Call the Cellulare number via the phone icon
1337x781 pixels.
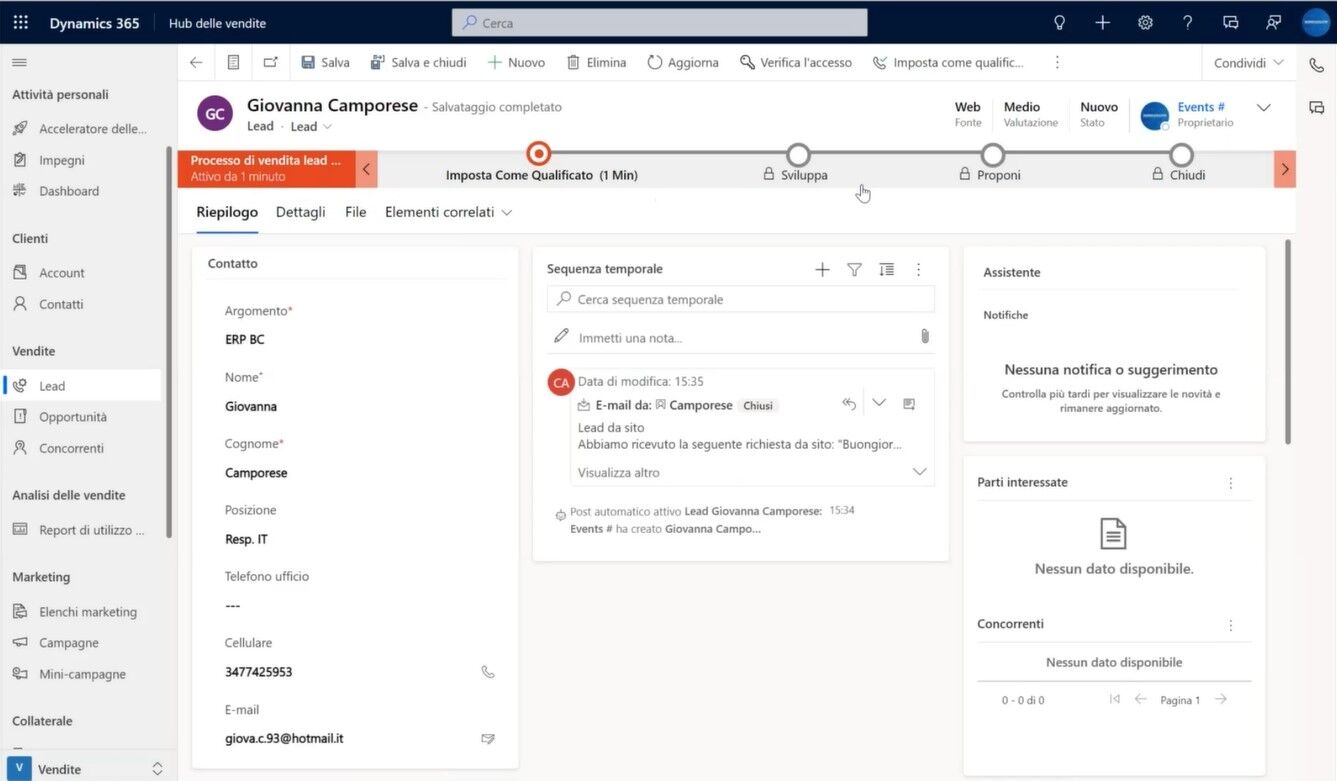coord(488,671)
